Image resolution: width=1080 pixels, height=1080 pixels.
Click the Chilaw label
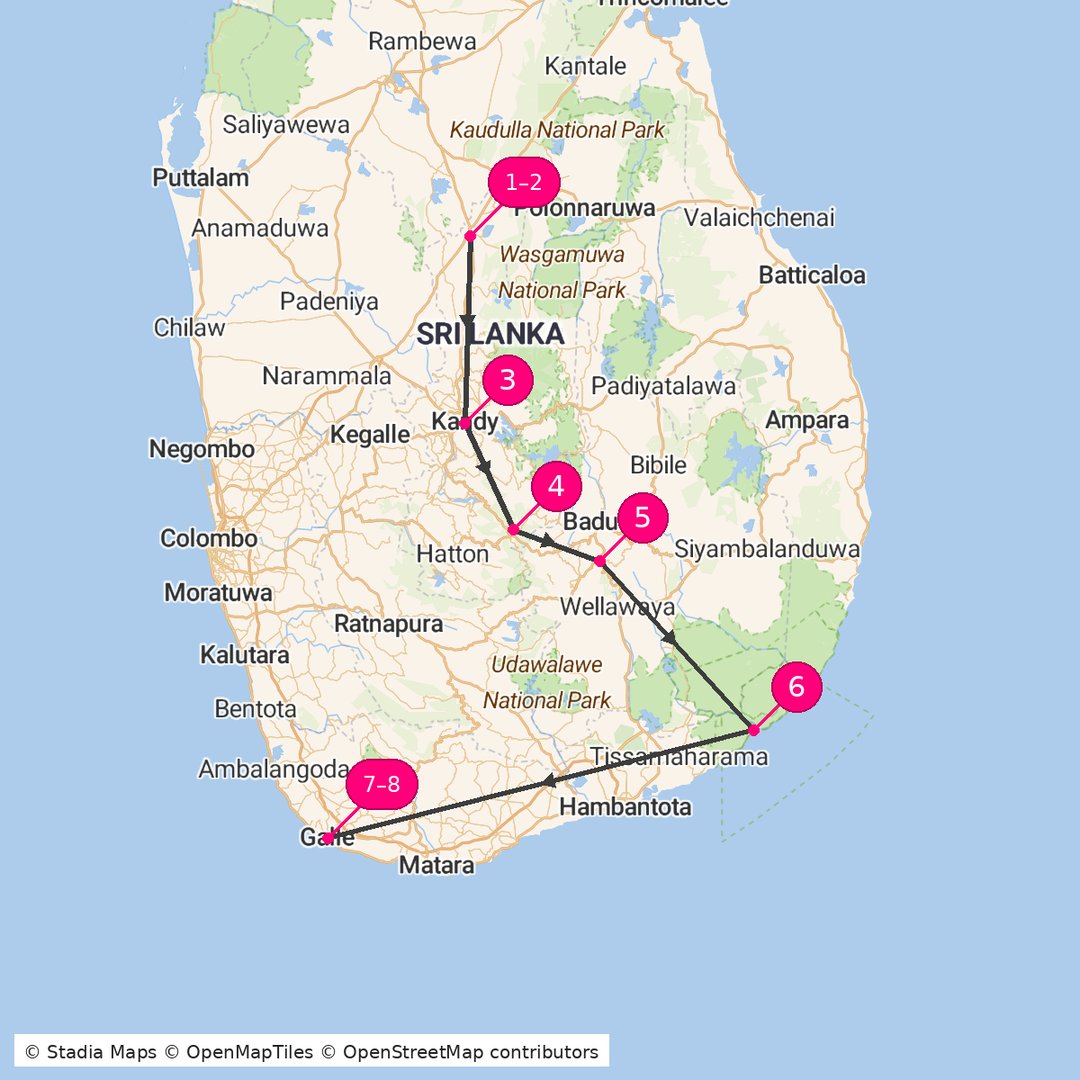[189, 327]
